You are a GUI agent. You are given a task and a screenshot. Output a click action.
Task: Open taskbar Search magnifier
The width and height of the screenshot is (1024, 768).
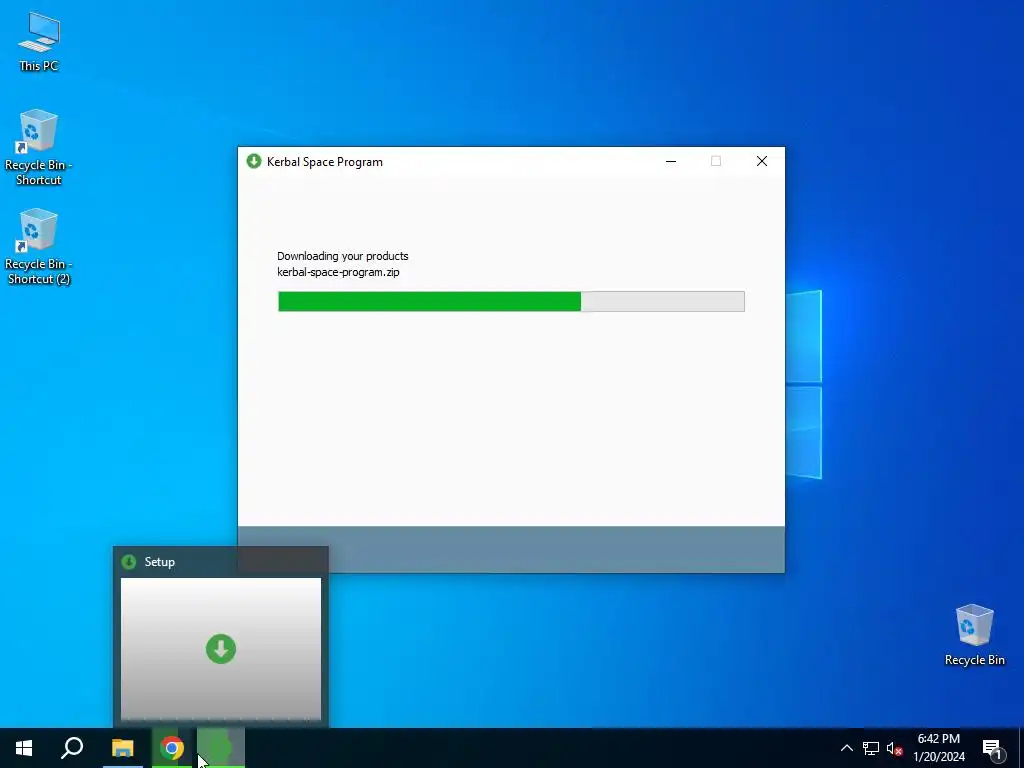click(x=72, y=748)
